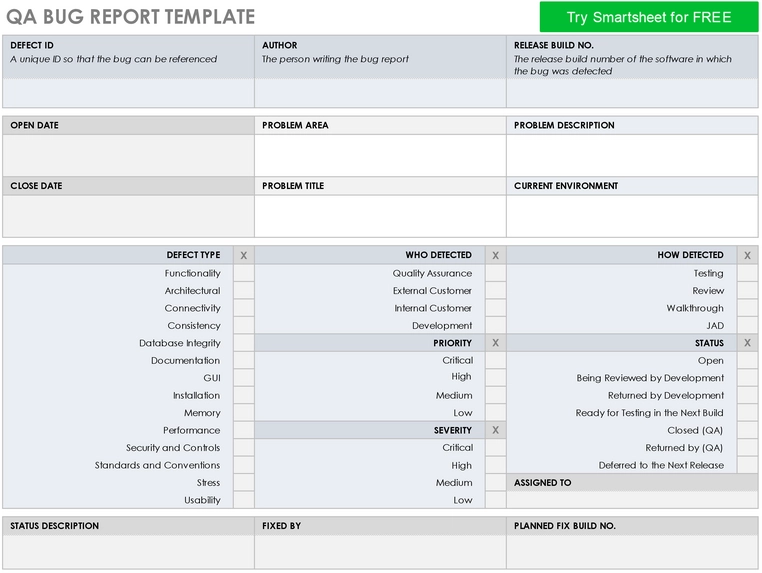The width and height of the screenshot is (762, 573).
Task: Check the High box under Severity
Action: click(495, 465)
